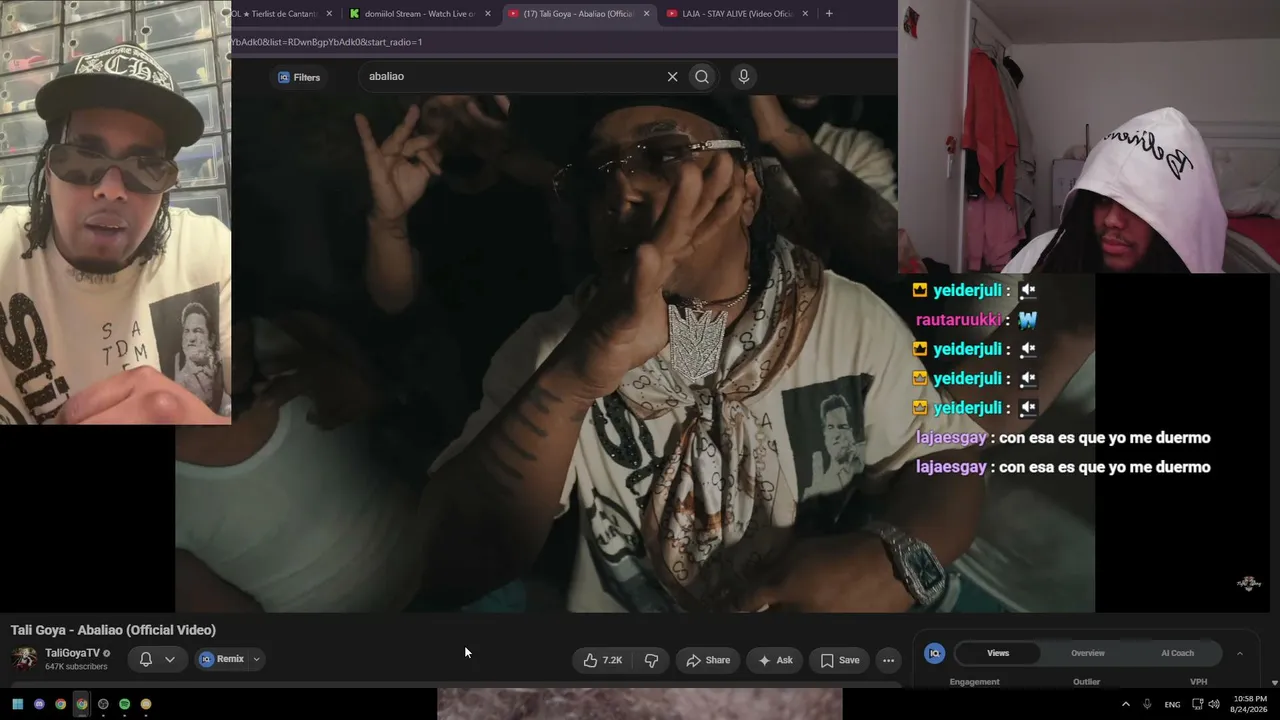Click the '647K subscribers' count text
Image resolution: width=1280 pixels, height=720 pixels.
(x=76, y=666)
